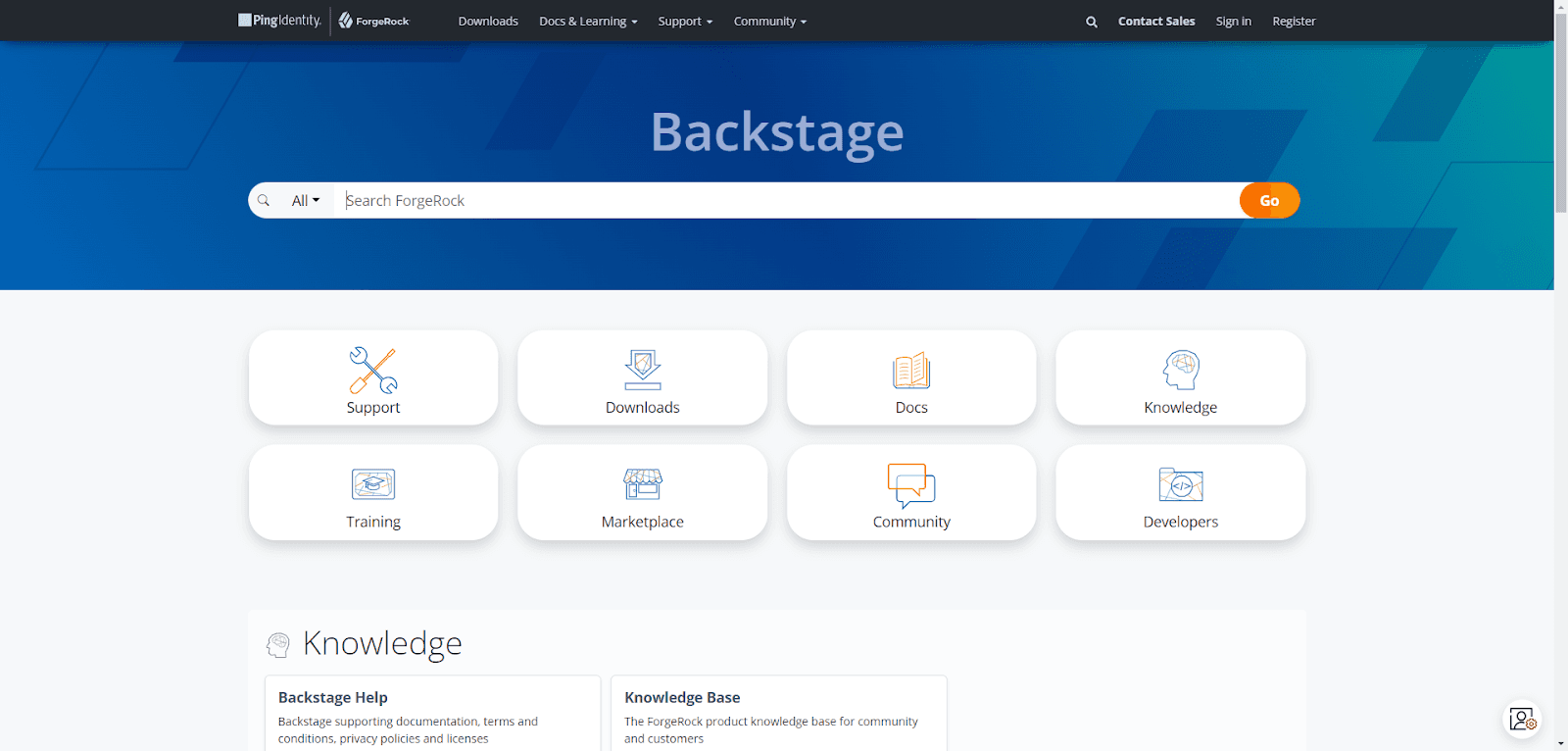Open the Downloads card label
The height and width of the screenshot is (751, 1568).
click(x=643, y=408)
